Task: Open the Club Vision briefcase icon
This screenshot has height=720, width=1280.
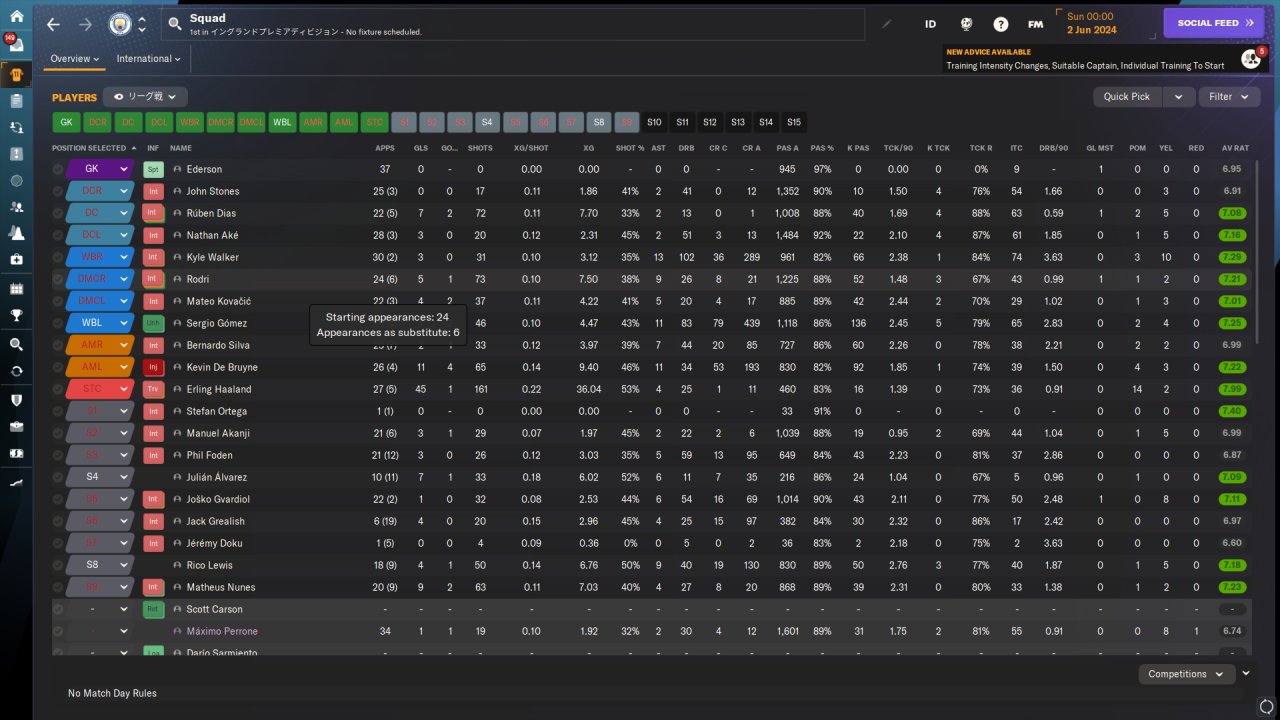Action: pos(16,426)
